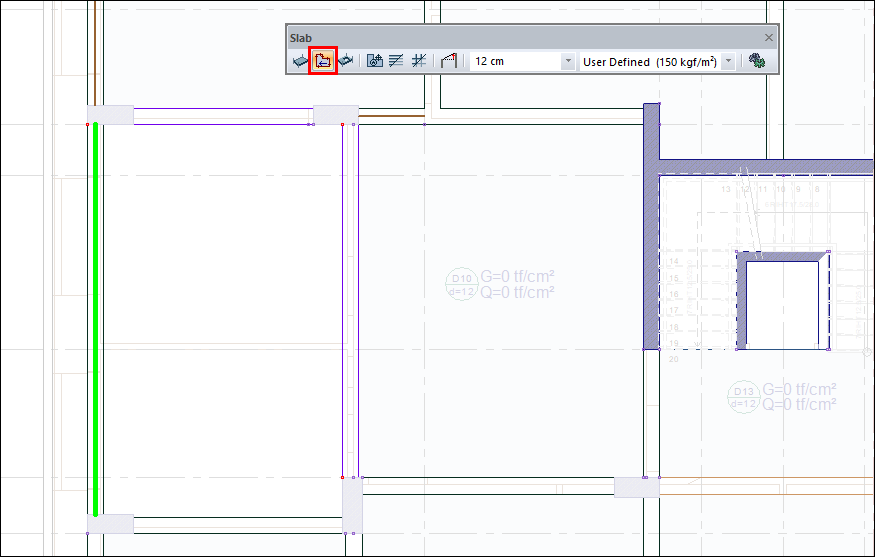Close the Slab toolbar
Viewport: 875px width, 557px height.
[768, 38]
